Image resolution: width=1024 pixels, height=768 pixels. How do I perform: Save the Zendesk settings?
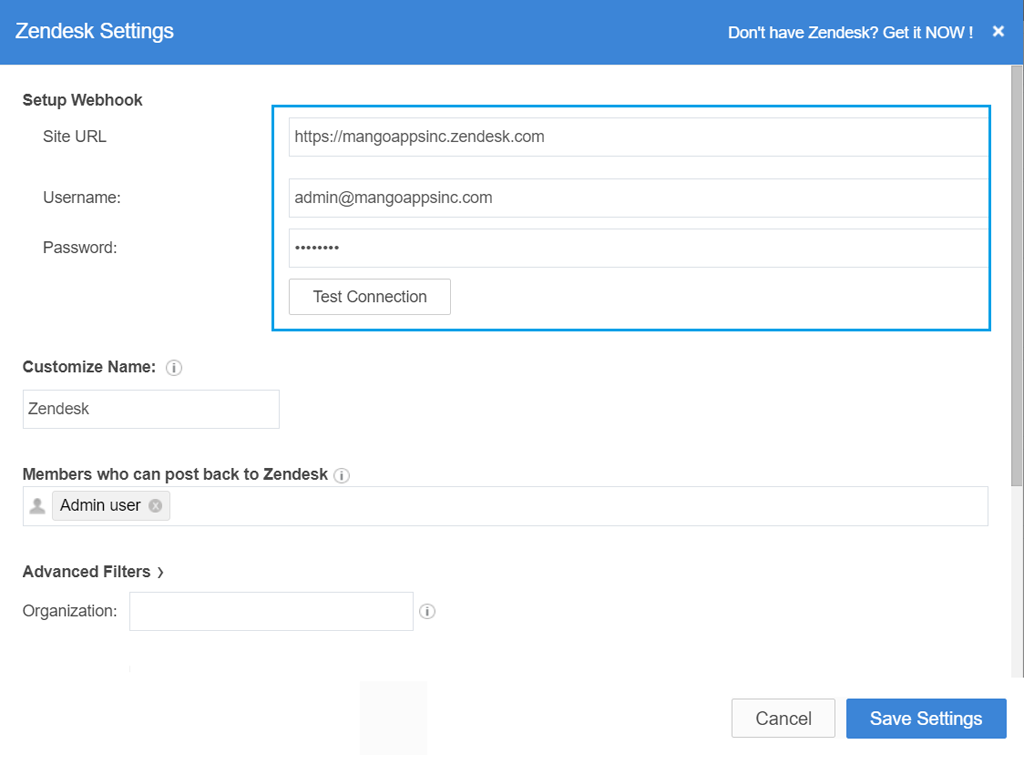point(926,718)
